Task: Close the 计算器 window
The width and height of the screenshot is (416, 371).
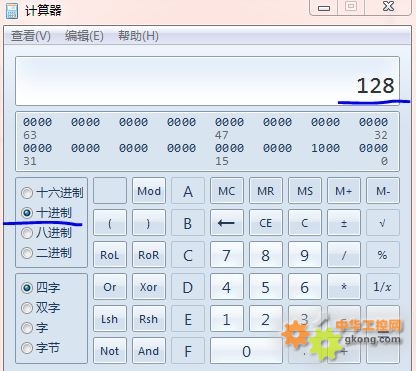Action: (x=388, y=7)
